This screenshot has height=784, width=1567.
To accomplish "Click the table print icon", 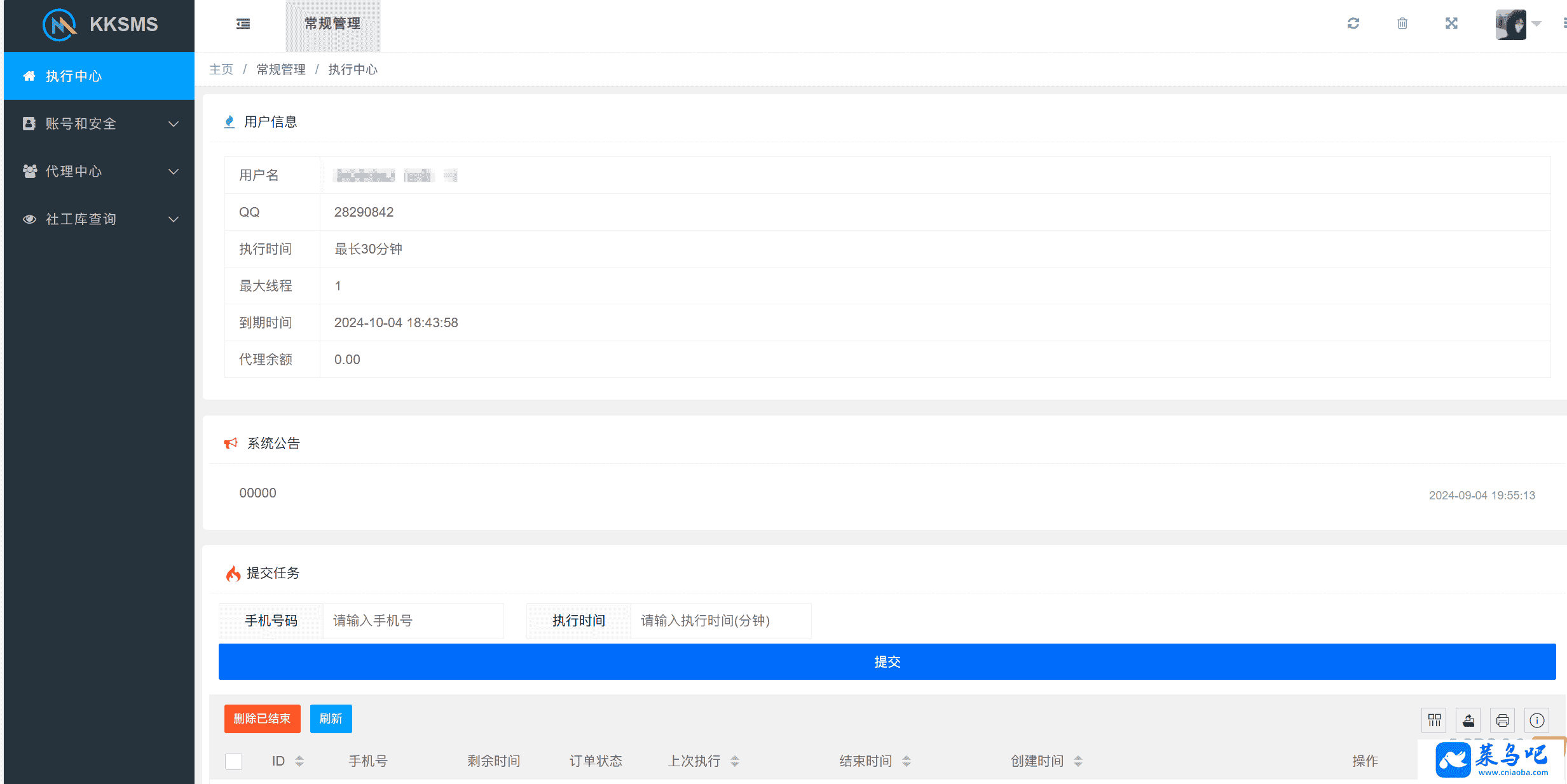I will pos(1502,720).
